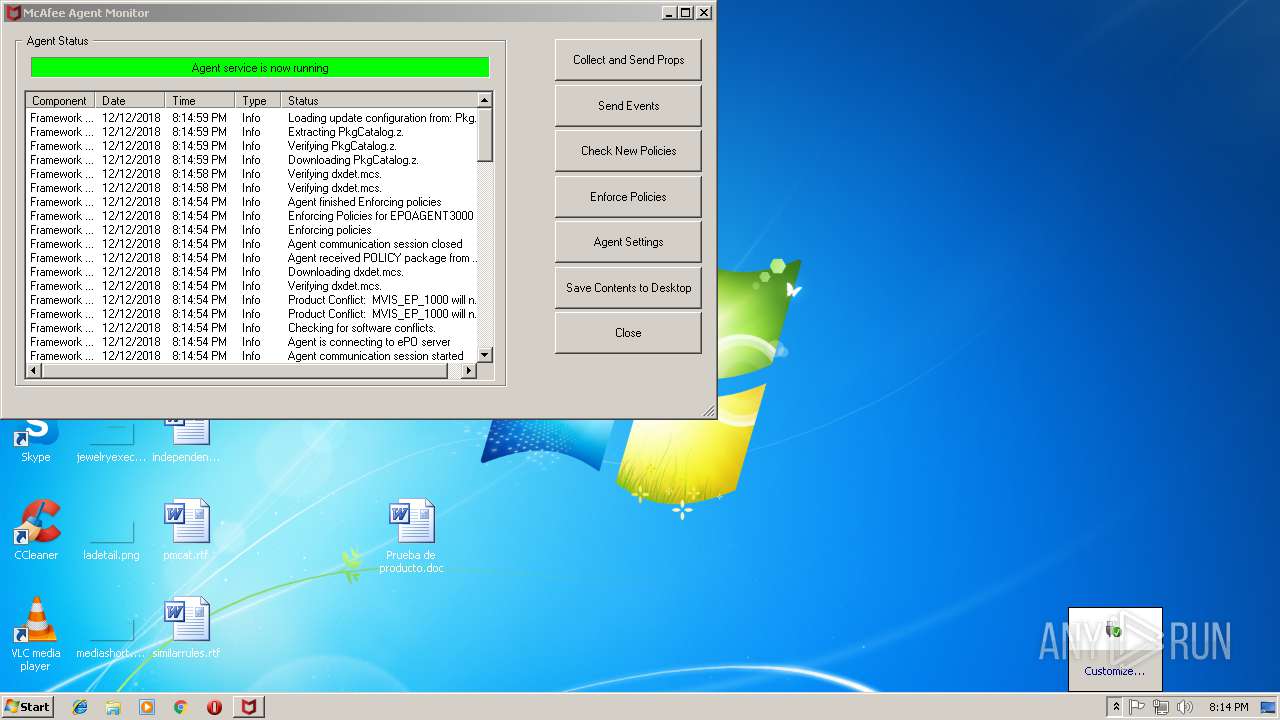The height and width of the screenshot is (720, 1280).
Task: Click the Enforce Policies button
Action: (628, 197)
